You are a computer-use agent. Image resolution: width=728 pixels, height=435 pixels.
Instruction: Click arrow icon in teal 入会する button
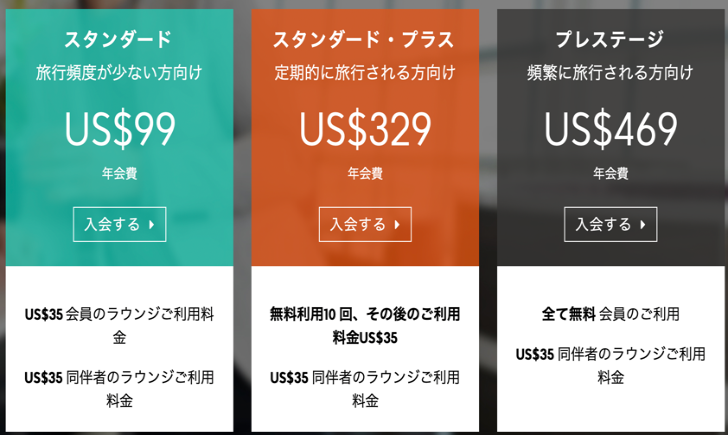pyautogui.click(x=151, y=225)
